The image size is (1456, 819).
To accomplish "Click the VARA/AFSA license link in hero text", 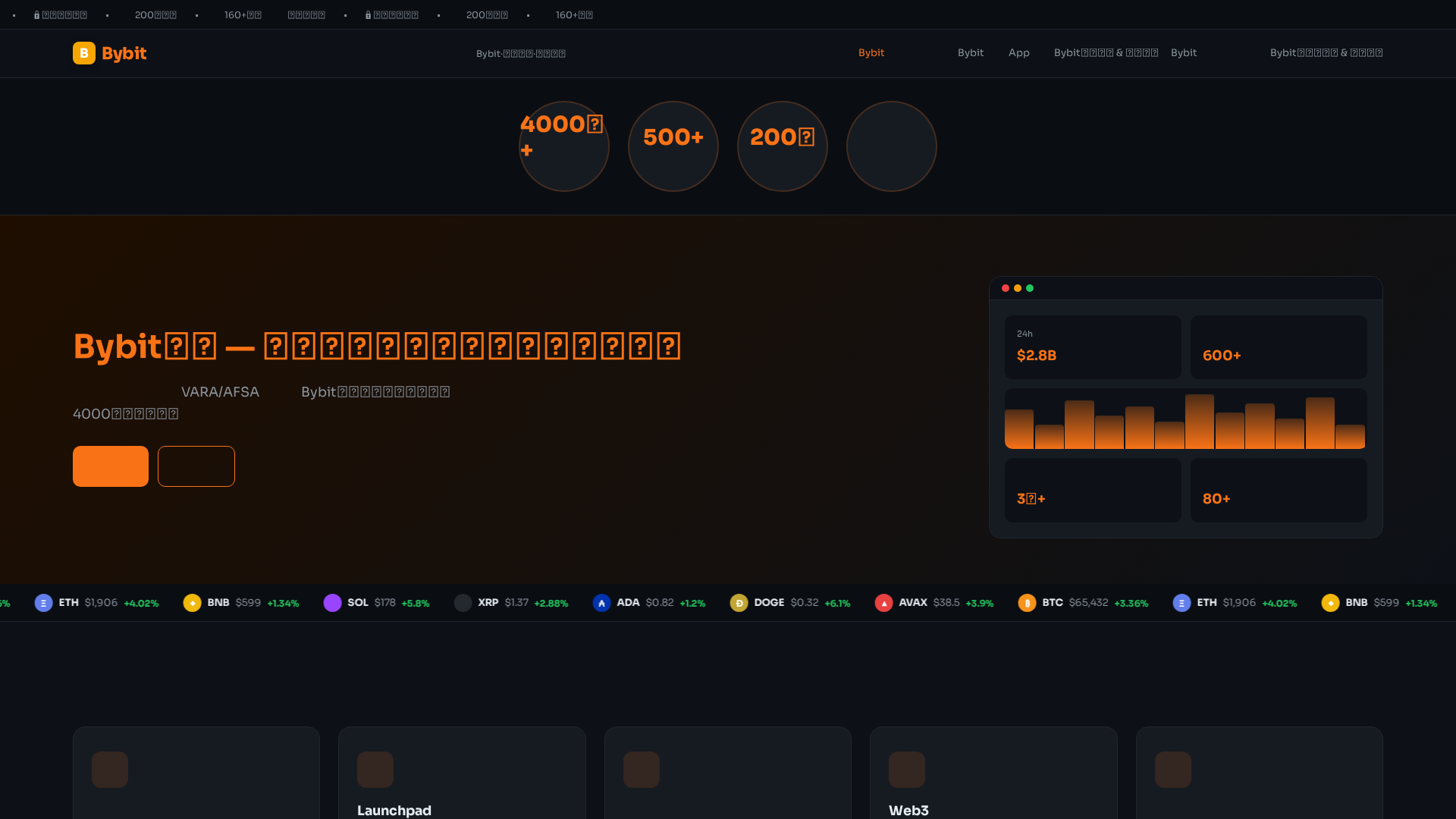I will tap(220, 391).
